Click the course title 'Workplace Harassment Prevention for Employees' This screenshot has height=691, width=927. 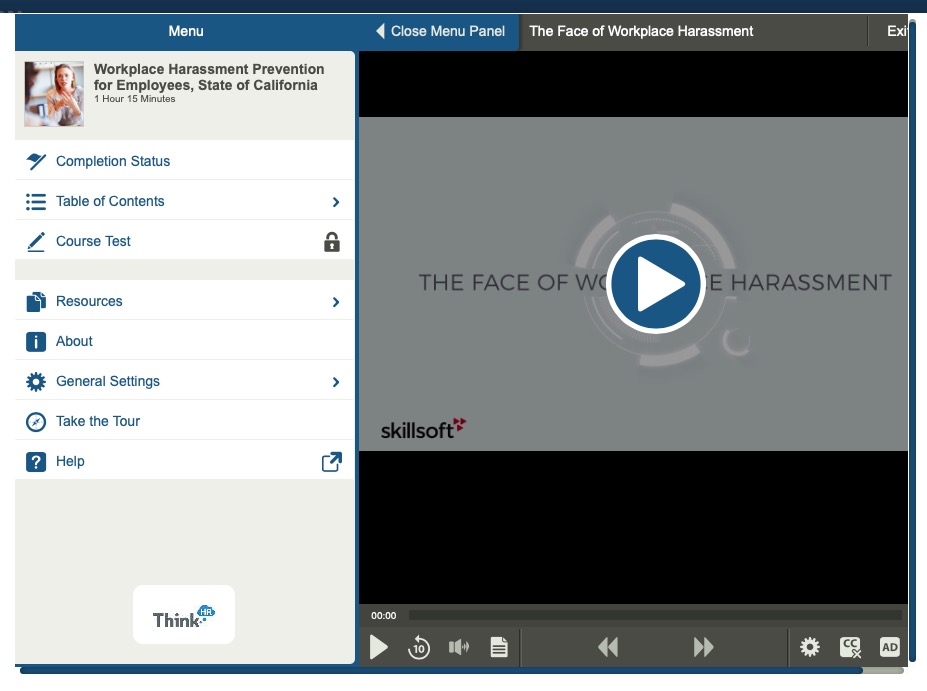point(209,77)
